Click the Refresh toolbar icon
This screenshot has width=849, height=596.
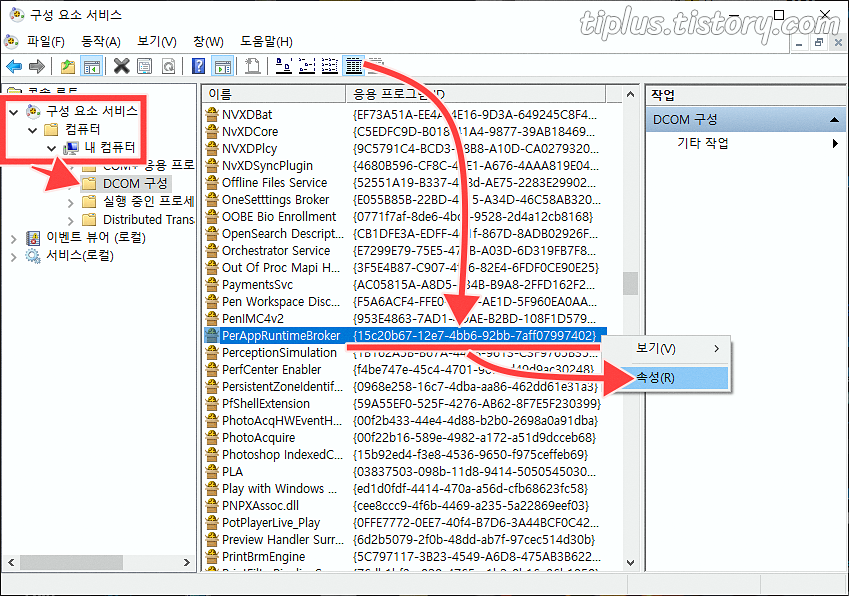pyautogui.click(x=168, y=67)
